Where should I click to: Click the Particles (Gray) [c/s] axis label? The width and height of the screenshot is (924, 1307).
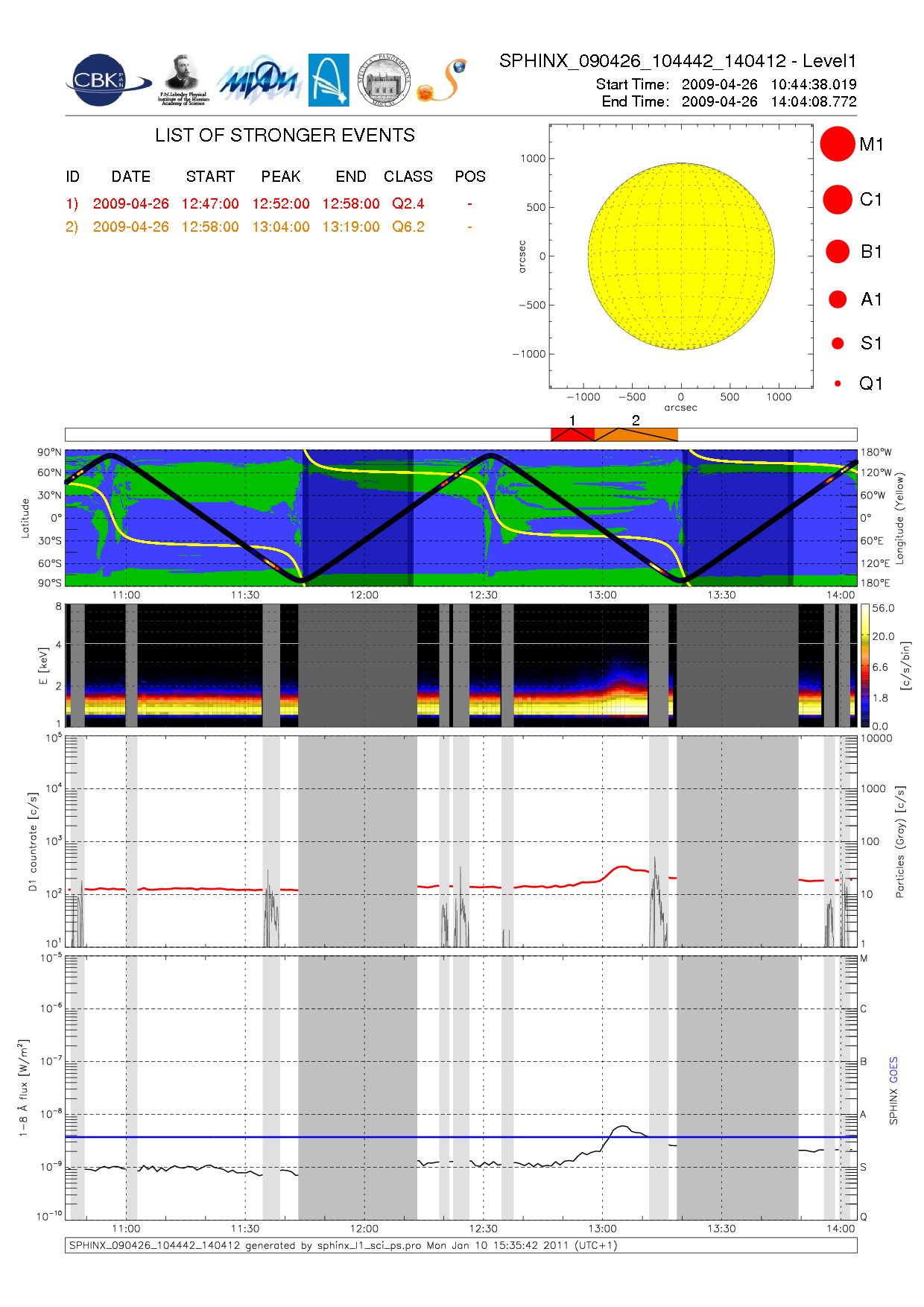900,841
